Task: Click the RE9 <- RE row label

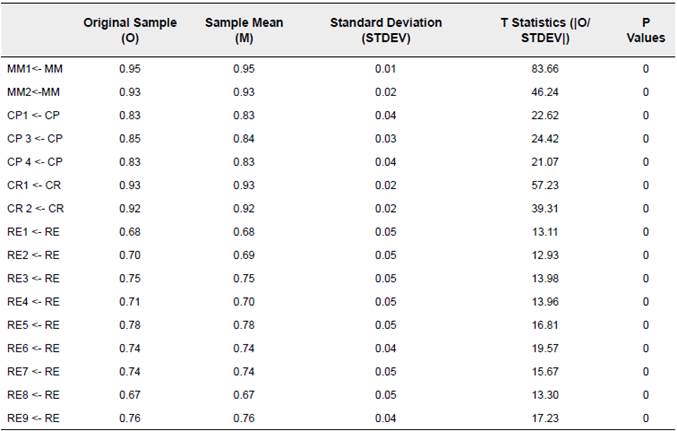Action: 33,417
